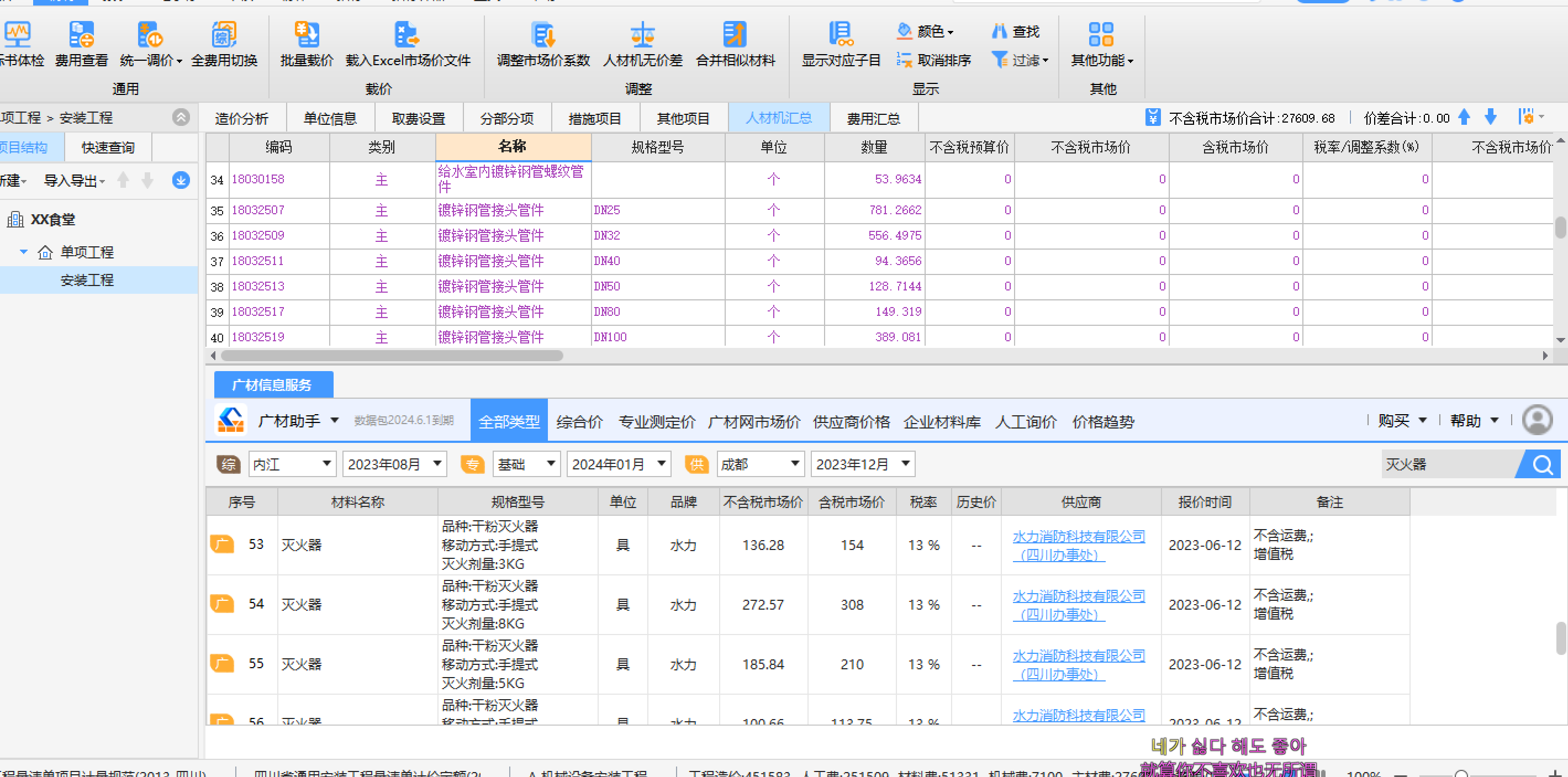Click the blue down arrow near 价差合计
Screen dimensions: 1568x777
pyautogui.click(x=1491, y=117)
